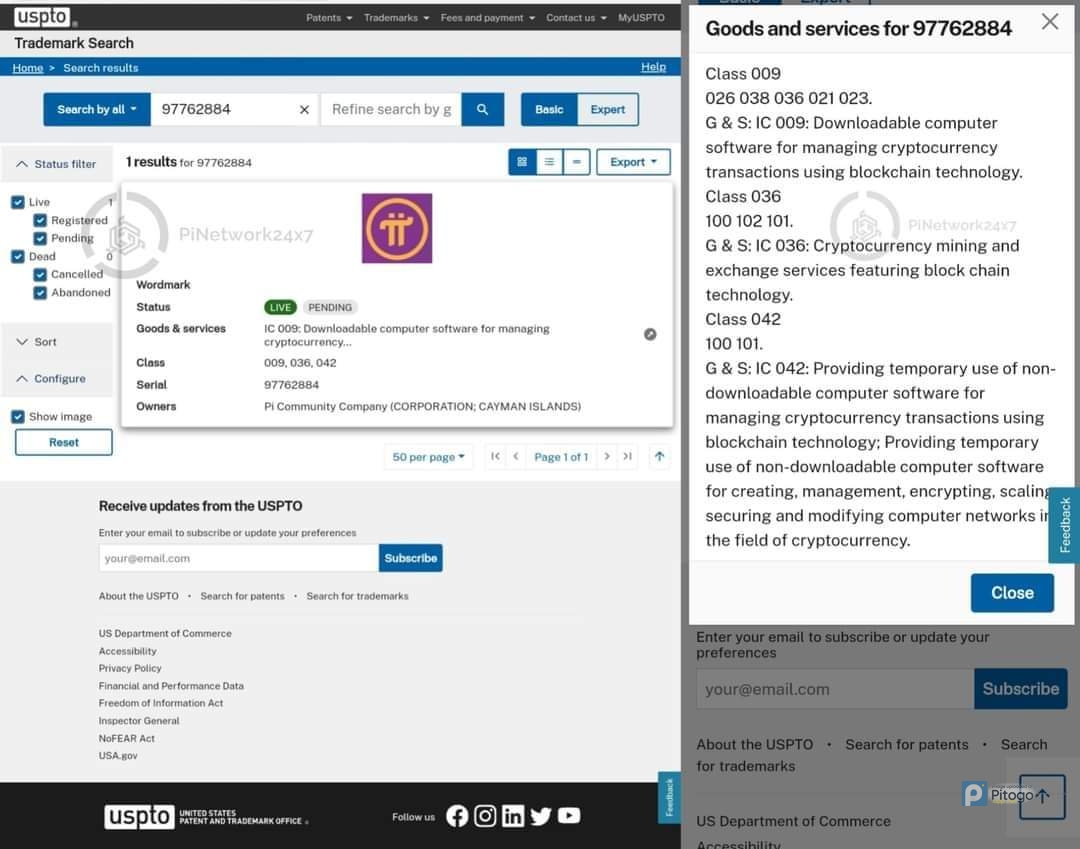Image resolution: width=1080 pixels, height=849 pixels.
Task: Open the Export dropdown
Action: tap(633, 162)
